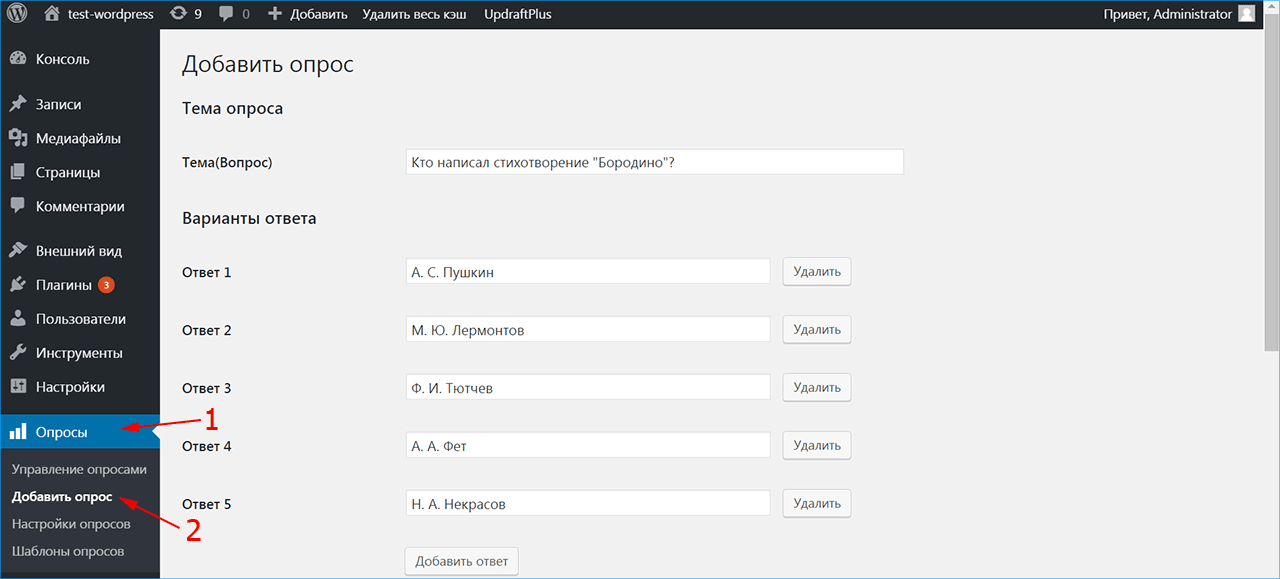The image size is (1280, 579).
Task: Delete answer 1 А. С. Пушкин
Action: (816, 272)
